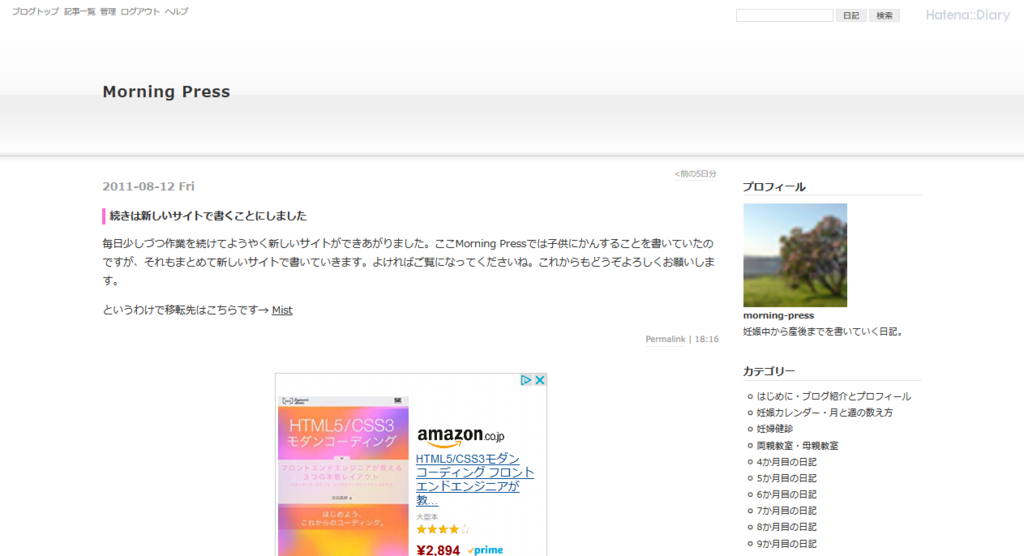This screenshot has height=556, width=1024.
Task: Open the entry title 続きは新しいサイトで書くことにしました
Action: pos(208,216)
